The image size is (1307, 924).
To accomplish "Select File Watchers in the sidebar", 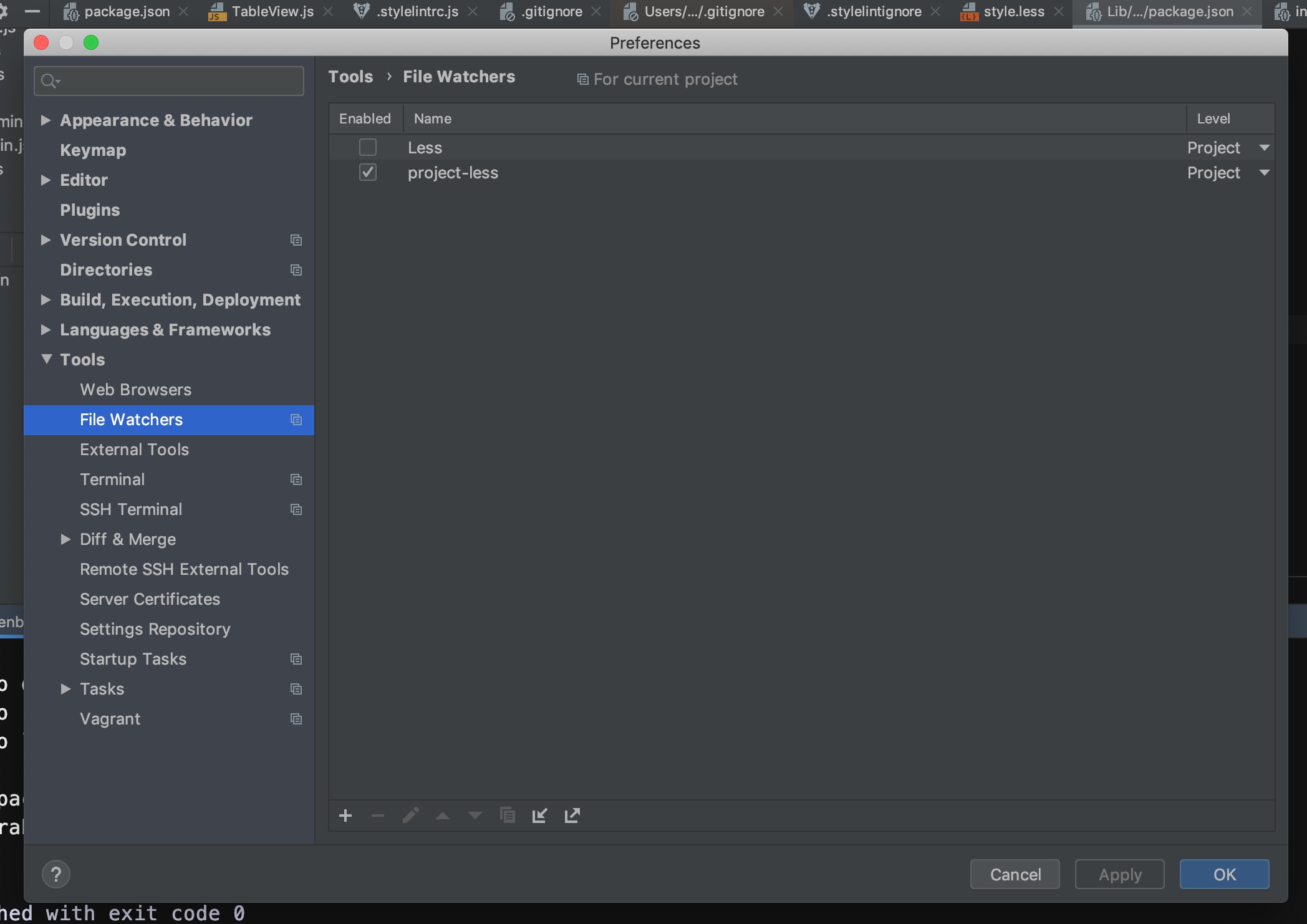I will (x=169, y=419).
